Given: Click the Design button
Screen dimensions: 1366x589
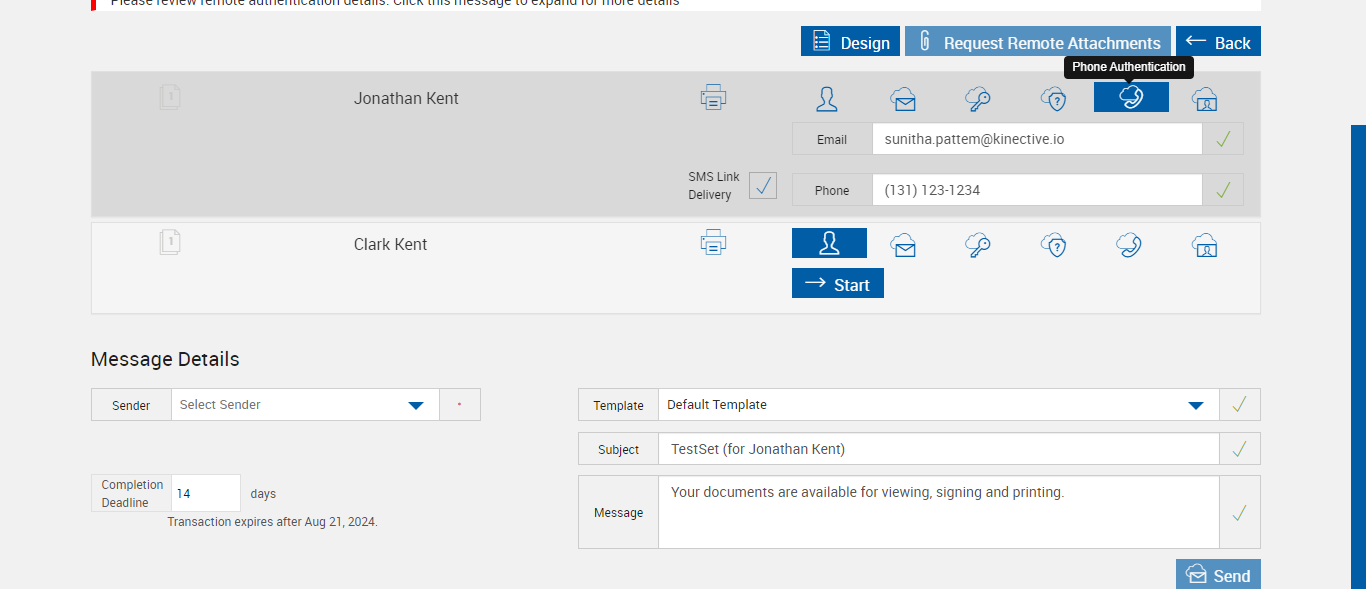Looking at the screenshot, I should [x=850, y=42].
